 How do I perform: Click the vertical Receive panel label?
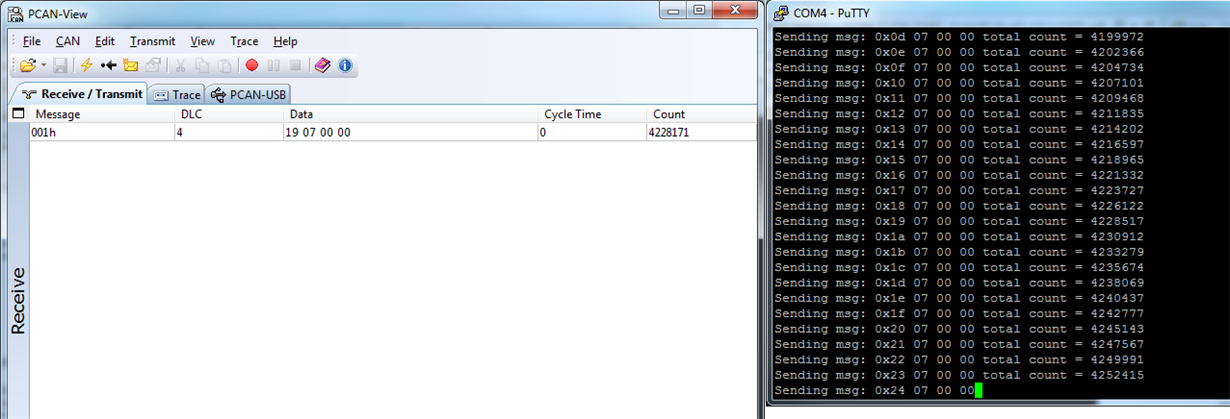point(18,300)
